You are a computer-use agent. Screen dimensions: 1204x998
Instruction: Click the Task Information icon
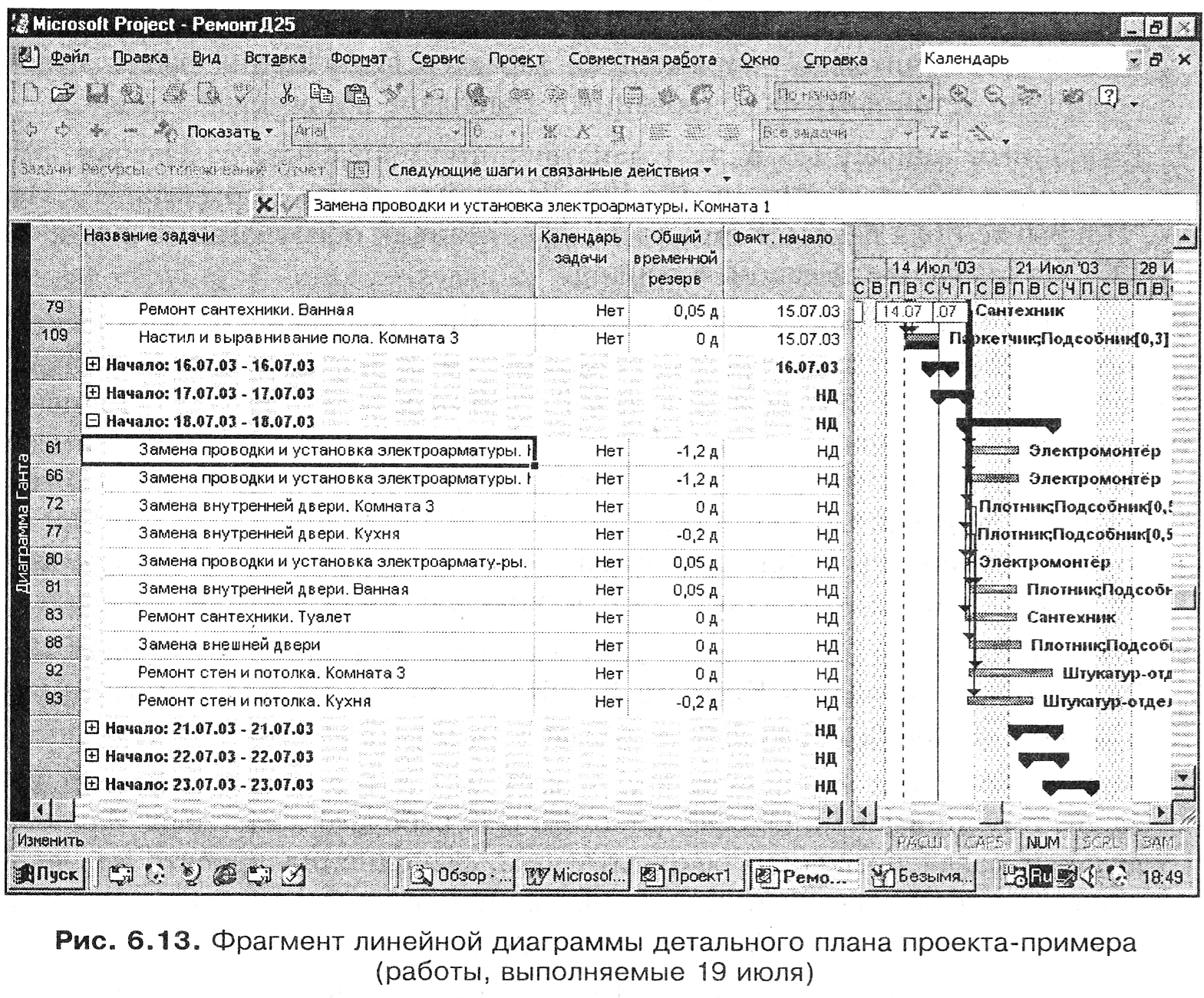coord(633,94)
